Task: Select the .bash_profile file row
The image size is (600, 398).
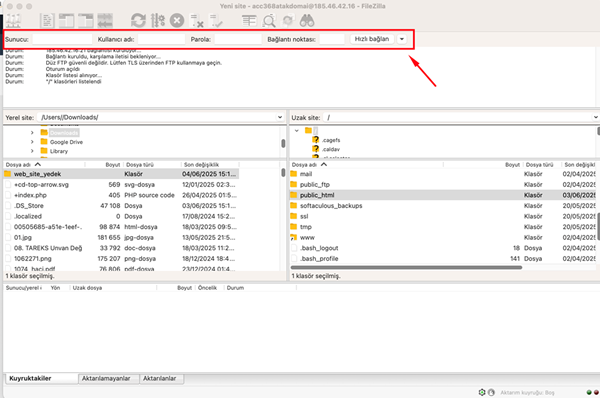Action: click(443, 259)
